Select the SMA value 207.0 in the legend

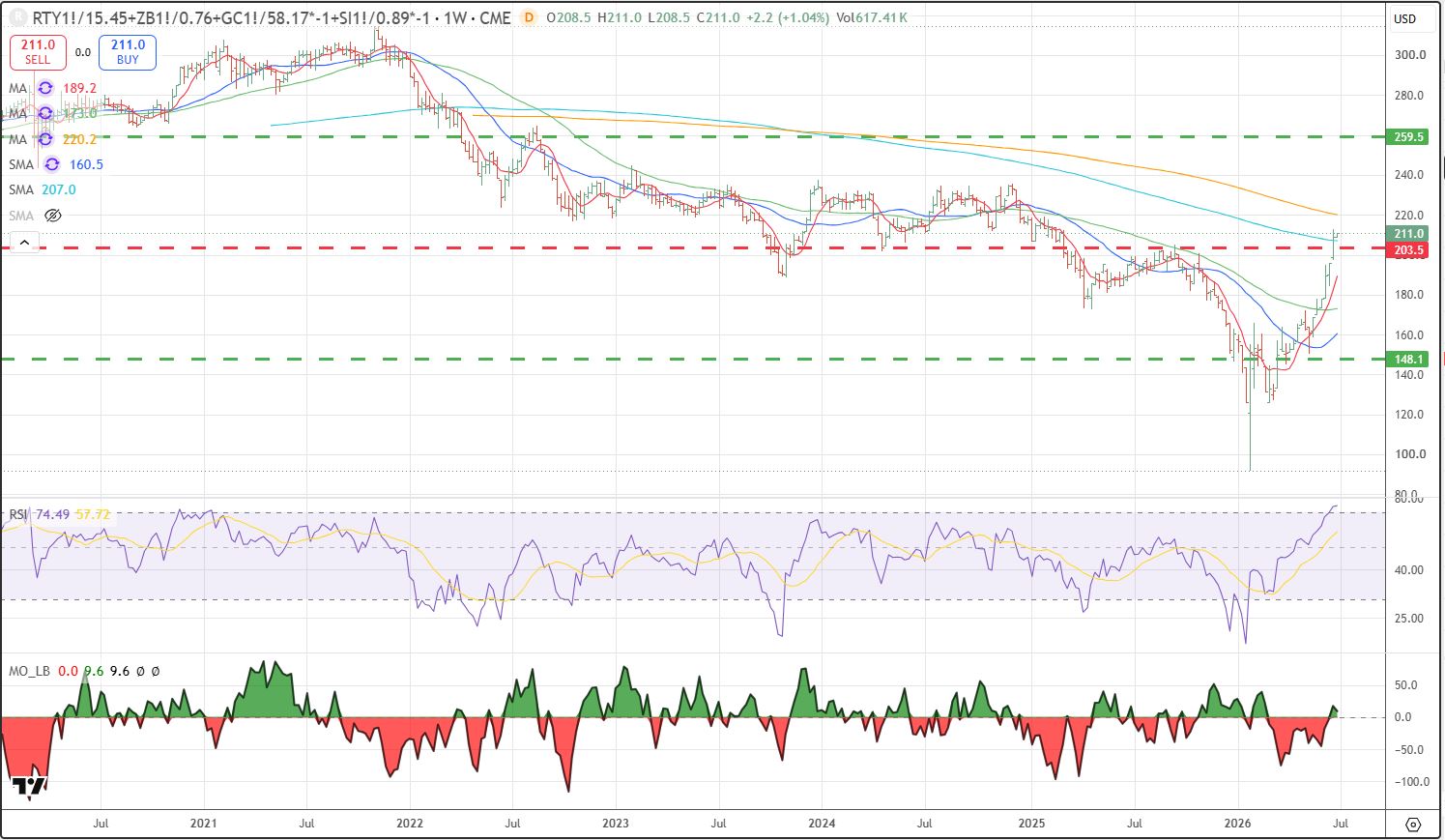pos(59,189)
